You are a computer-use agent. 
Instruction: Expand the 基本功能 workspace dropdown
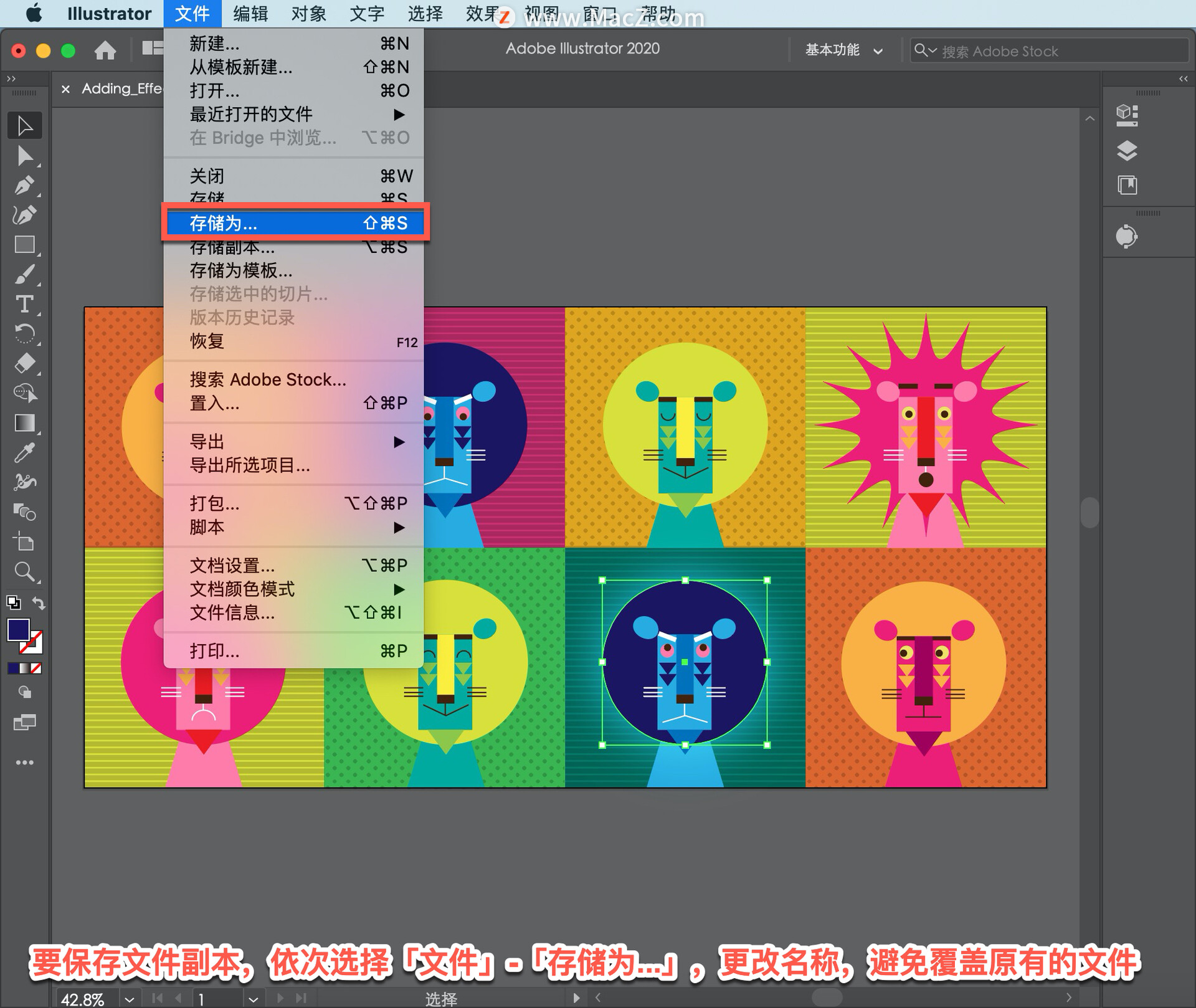click(843, 50)
